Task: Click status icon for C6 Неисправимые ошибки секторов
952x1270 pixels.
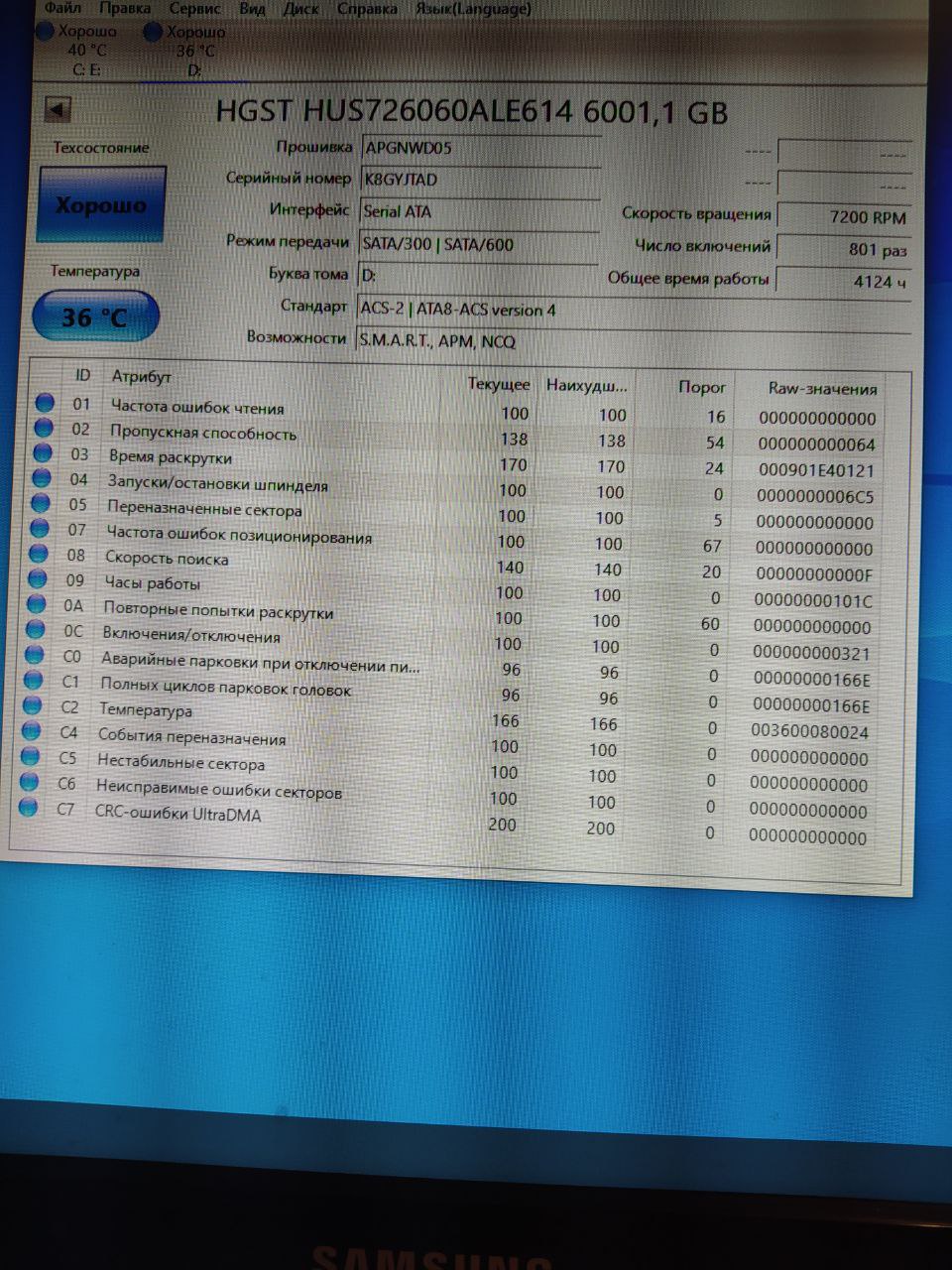Action: pos(30,783)
